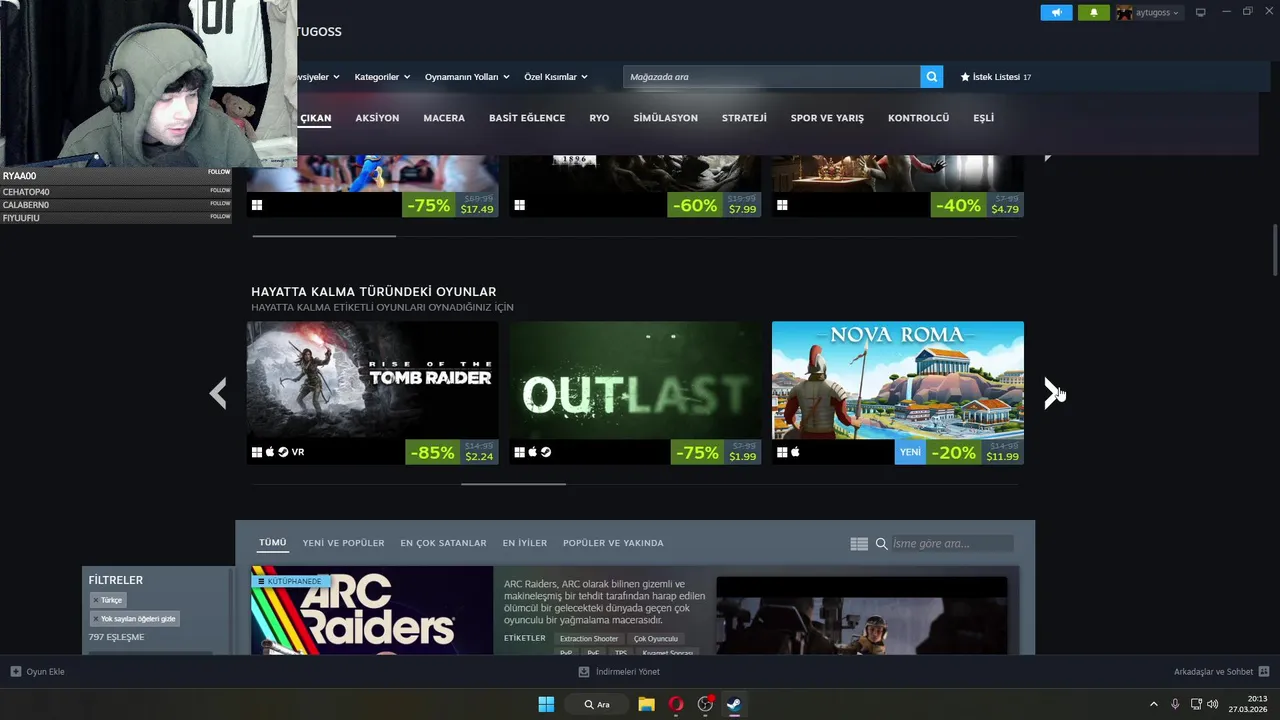1280x720 pixels.
Task: Expand the Özel Kısımlar dropdown
Action: pyautogui.click(x=556, y=77)
